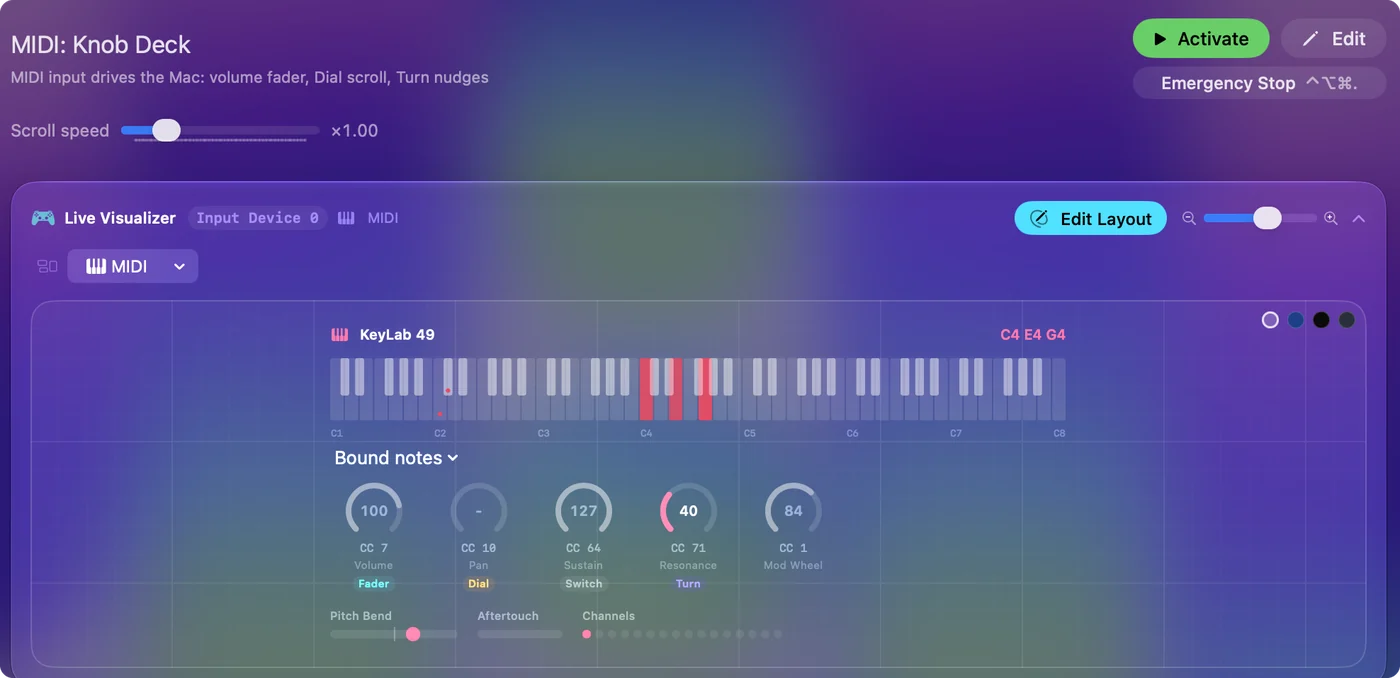Screen dimensions: 1400x678
Task: Click the highlighted G4 piano key
Action: point(705,405)
